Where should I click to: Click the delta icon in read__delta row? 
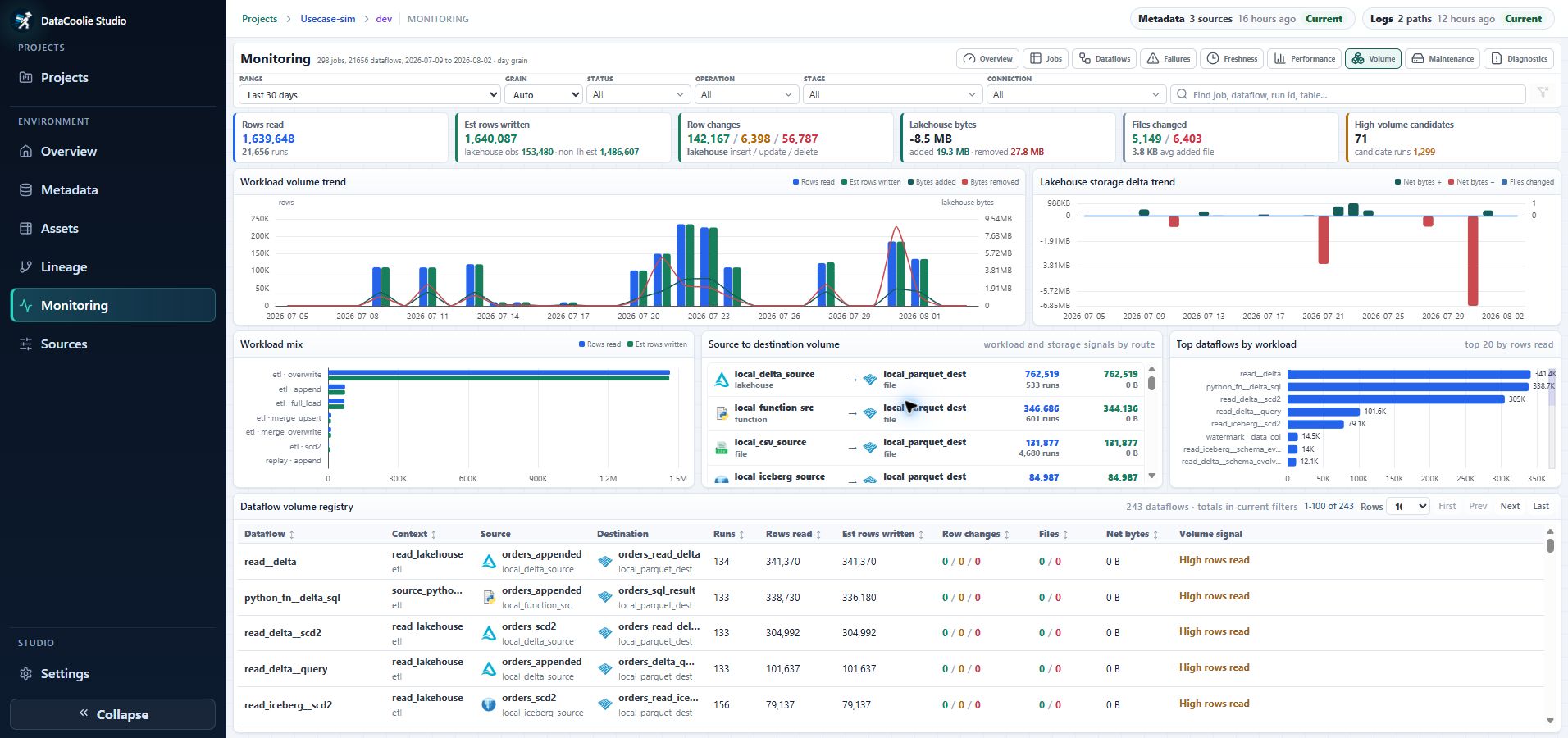(489, 562)
